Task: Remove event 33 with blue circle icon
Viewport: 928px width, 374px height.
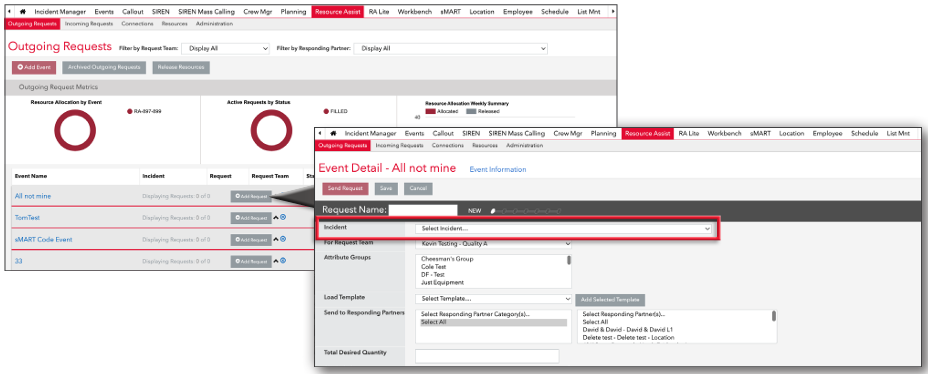Action: pyautogui.click(x=283, y=260)
